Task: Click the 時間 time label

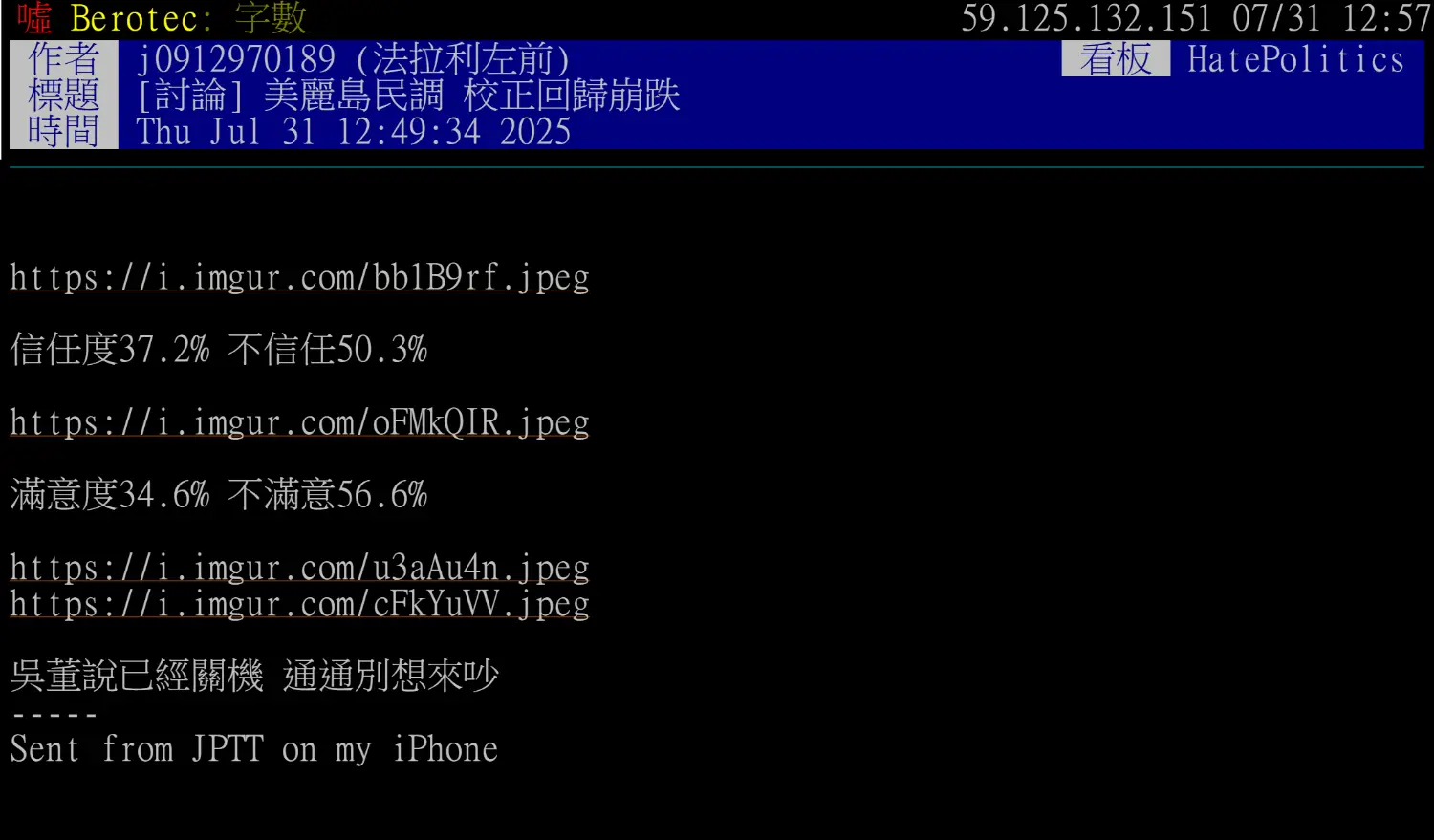Action: pos(64,131)
